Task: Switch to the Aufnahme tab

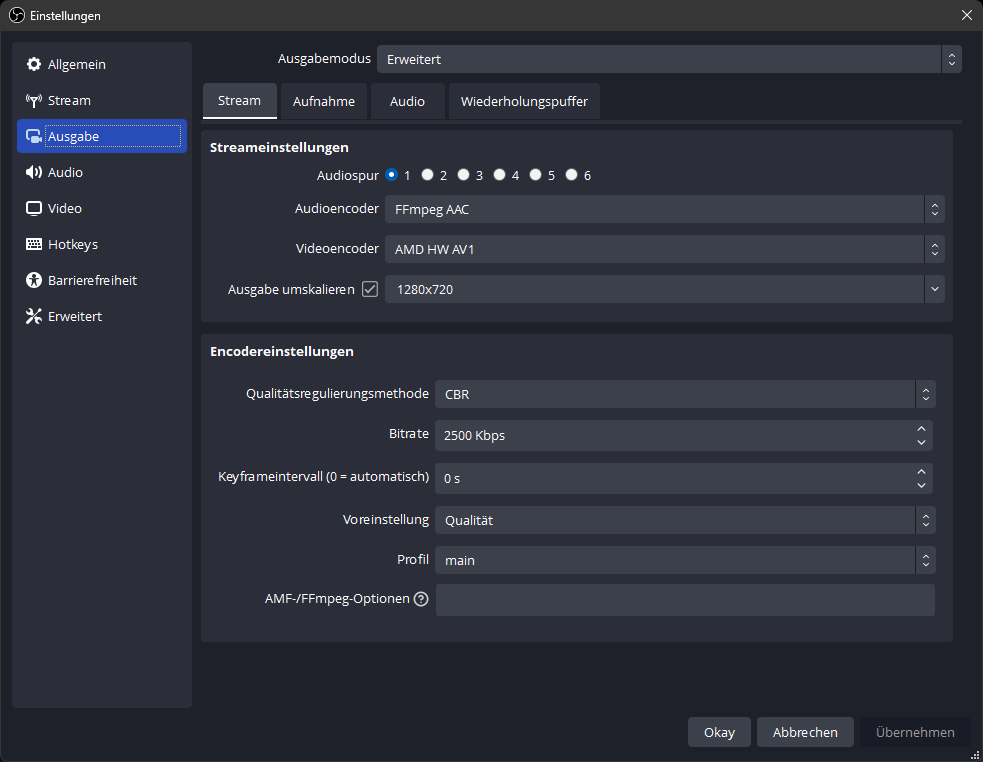Action: (323, 101)
